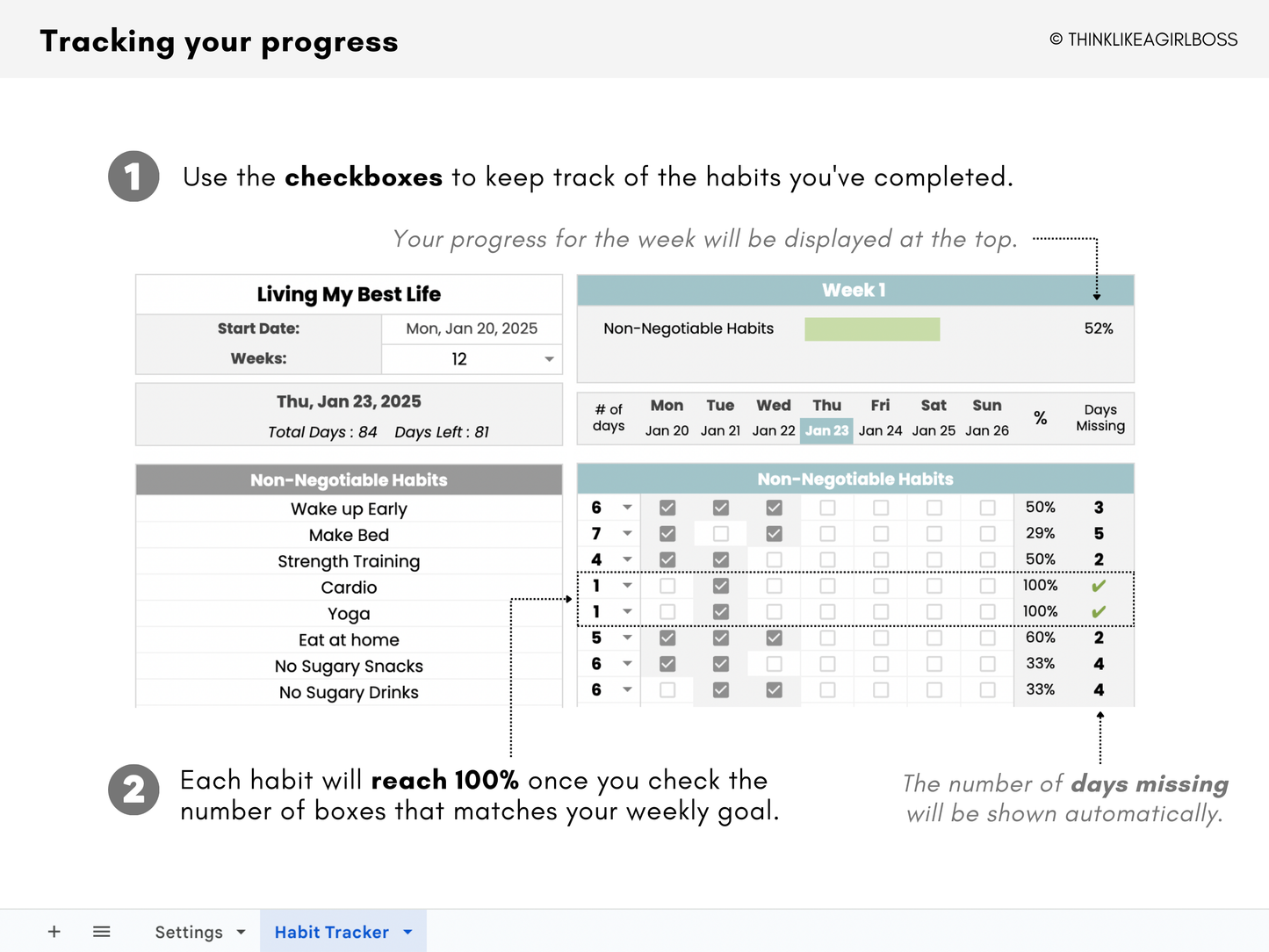Viewport: 1269px width, 952px height.
Task: Check the Monday box for No Sugary Drinks
Action: point(667,690)
